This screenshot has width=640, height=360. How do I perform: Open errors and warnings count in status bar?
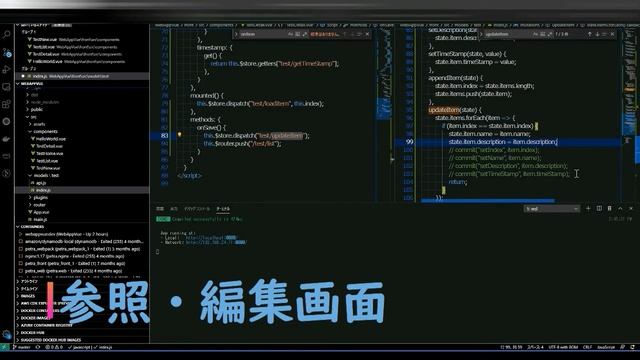(x=54, y=347)
